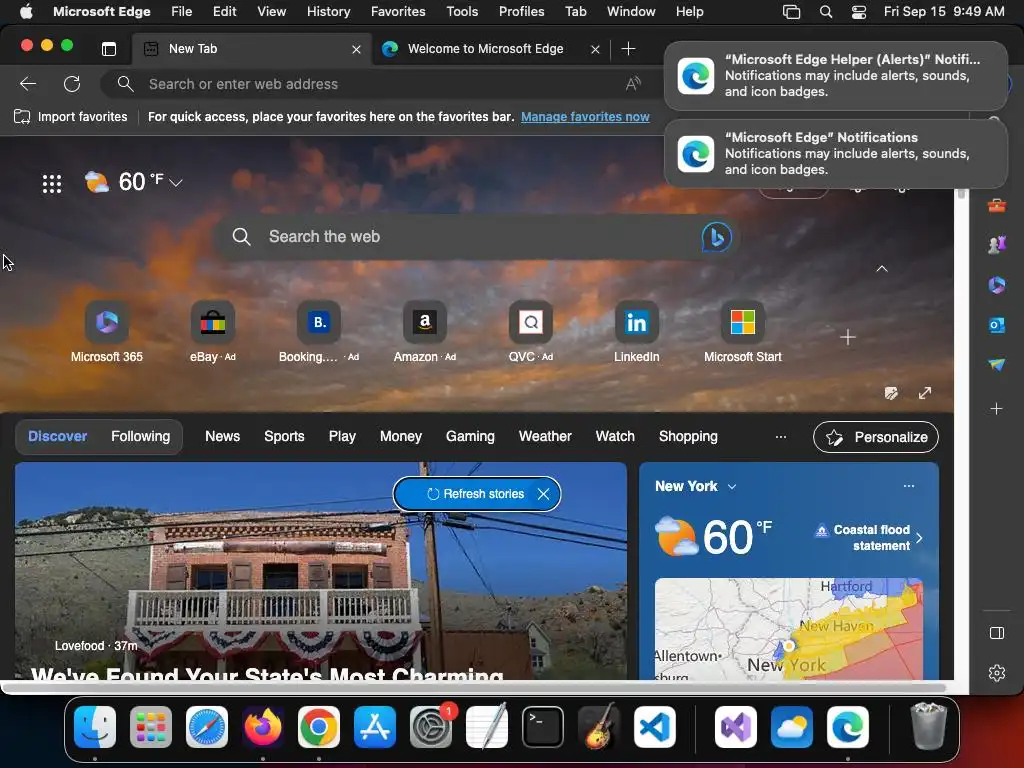Click the browser refresh button
This screenshot has height=768, width=1024.
click(72, 84)
